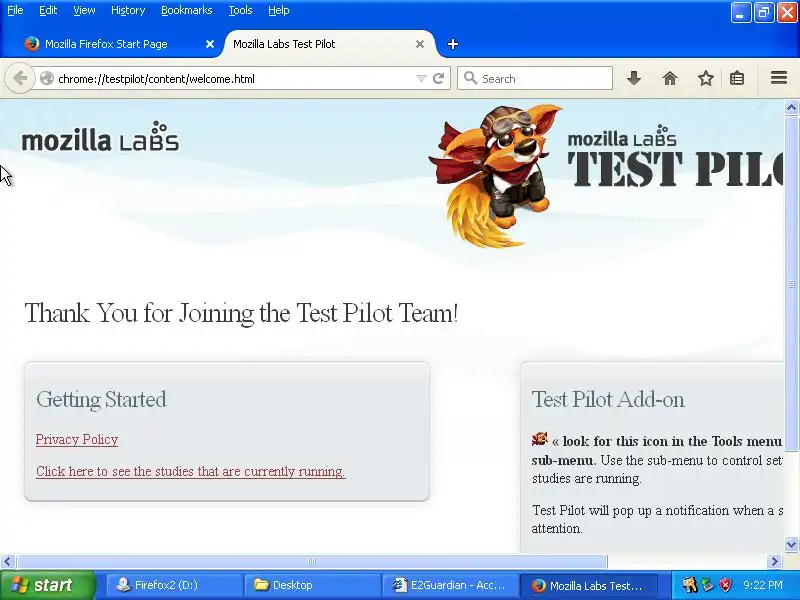Click the mozilla Labs logo at left

point(100,137)
